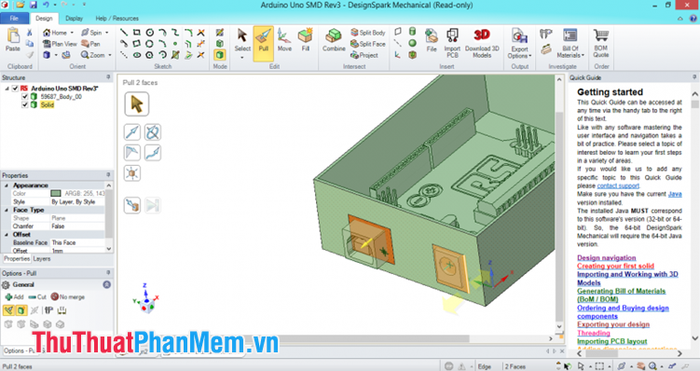Select the Solid tree item
Image resolution: width=700 pixels, height=371 pixels.
(47, 105)
